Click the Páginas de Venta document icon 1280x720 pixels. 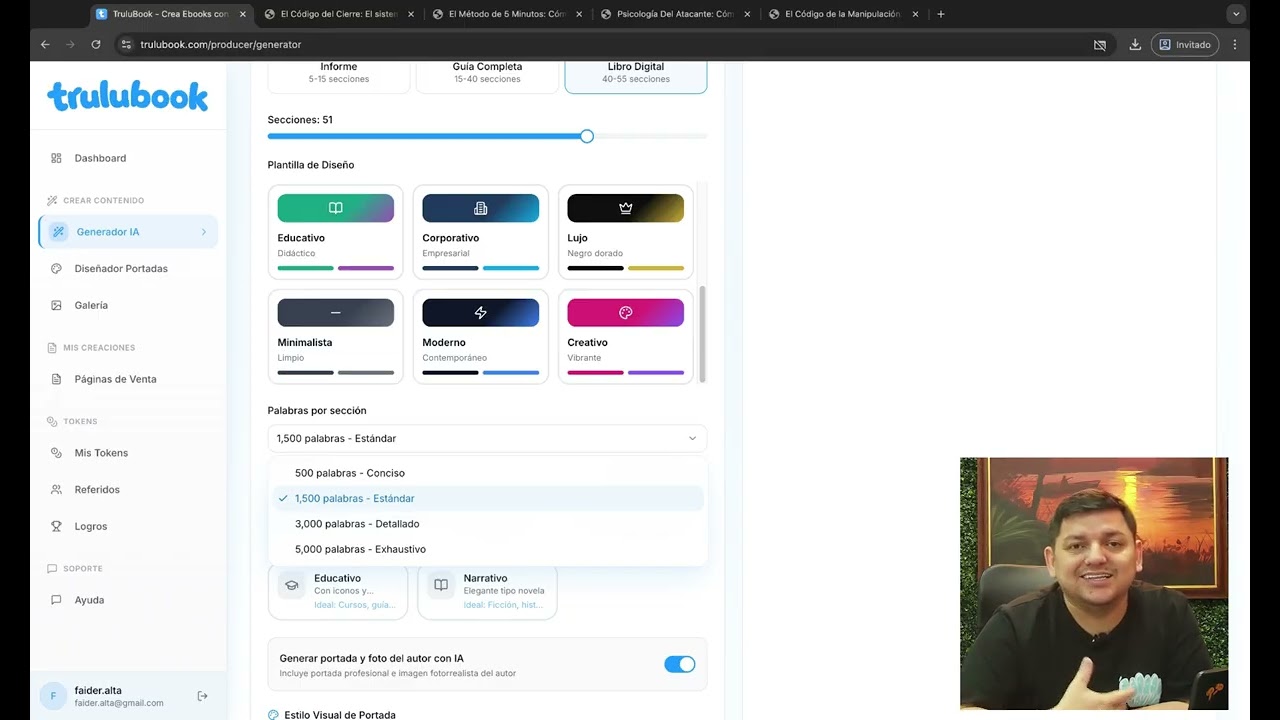[56, 379]
